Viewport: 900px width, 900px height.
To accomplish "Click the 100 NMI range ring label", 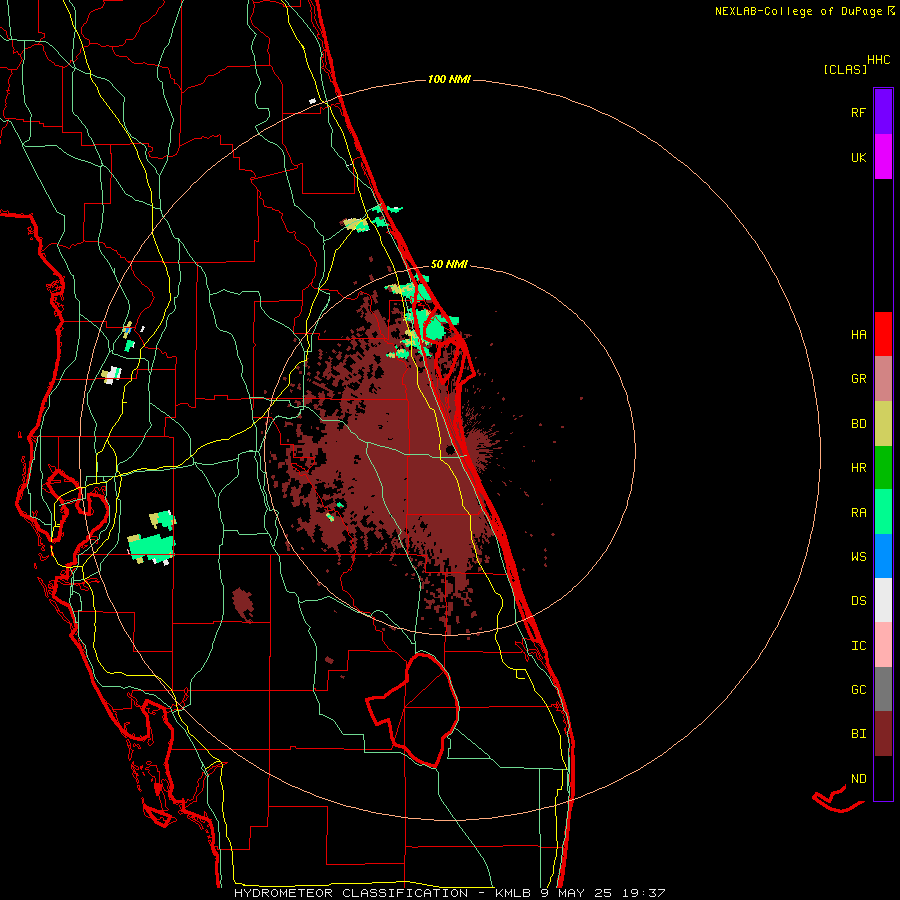I will [x=449, y=79].
